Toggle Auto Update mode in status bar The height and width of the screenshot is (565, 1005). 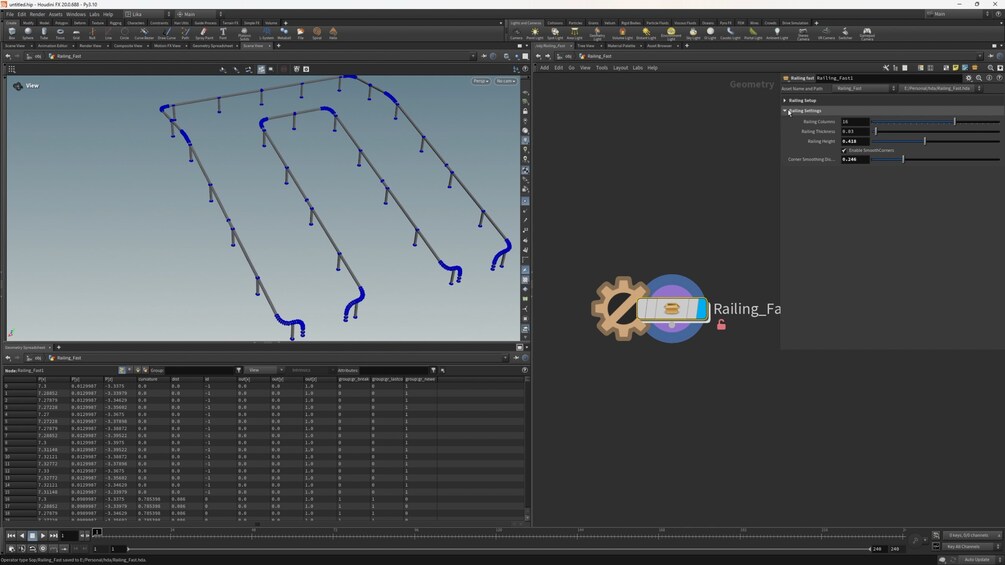click(x=977, y=560)
